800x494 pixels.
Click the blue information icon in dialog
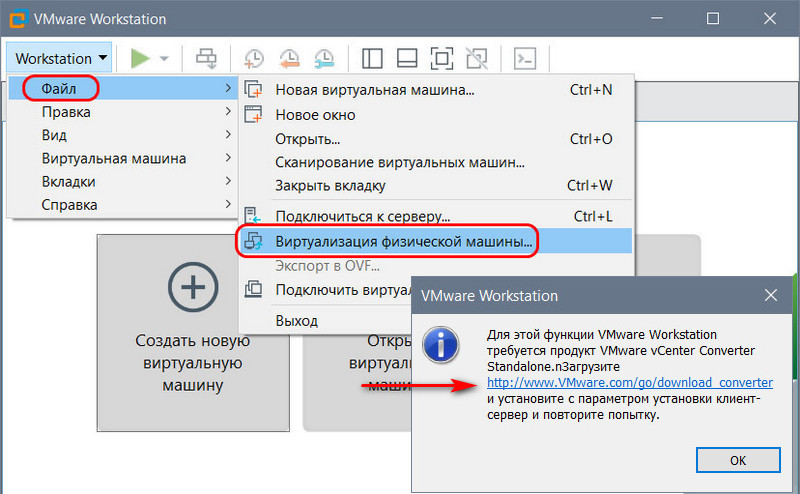[x=441, y=345]
